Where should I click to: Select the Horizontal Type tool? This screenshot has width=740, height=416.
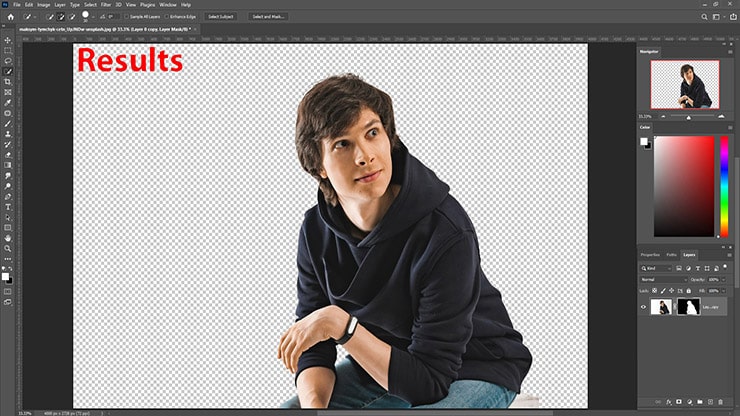[8, 207]
